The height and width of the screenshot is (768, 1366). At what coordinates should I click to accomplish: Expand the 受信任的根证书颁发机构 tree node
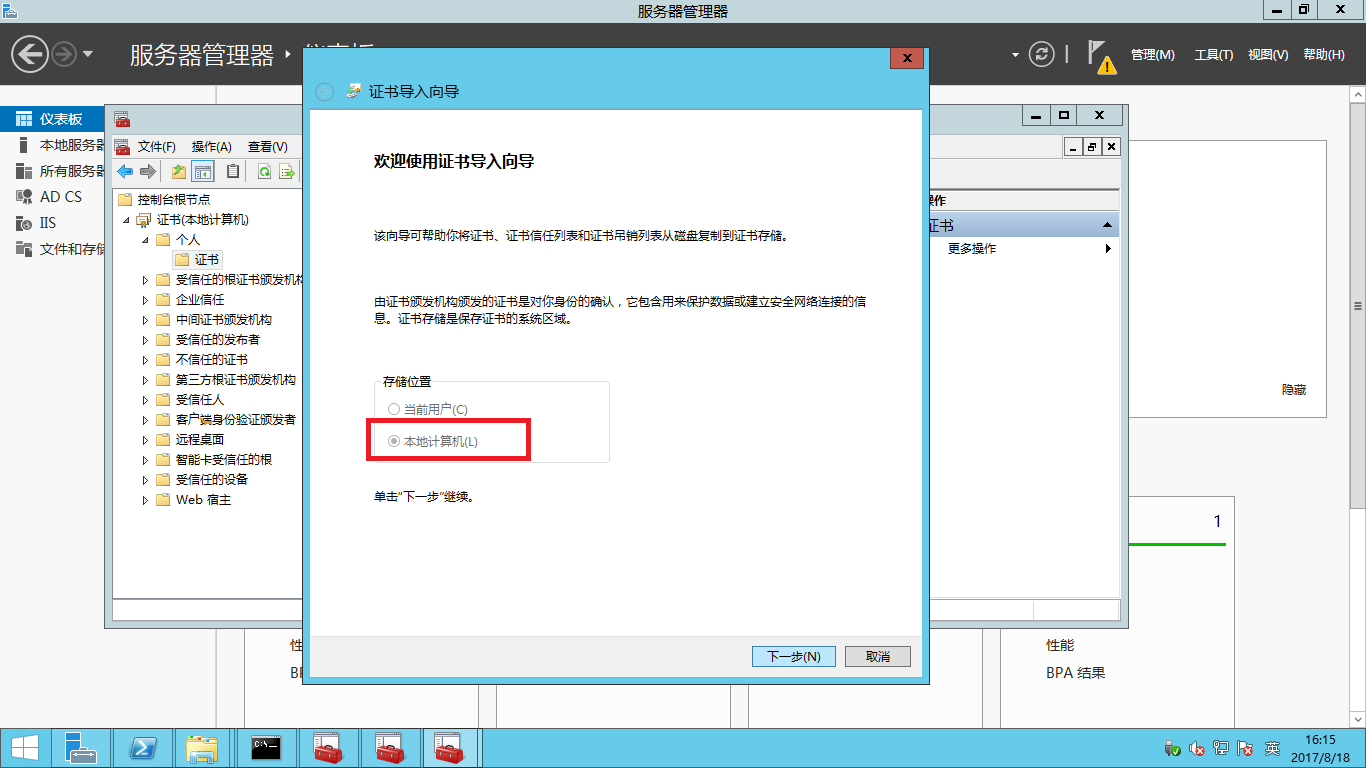(145, 280)
